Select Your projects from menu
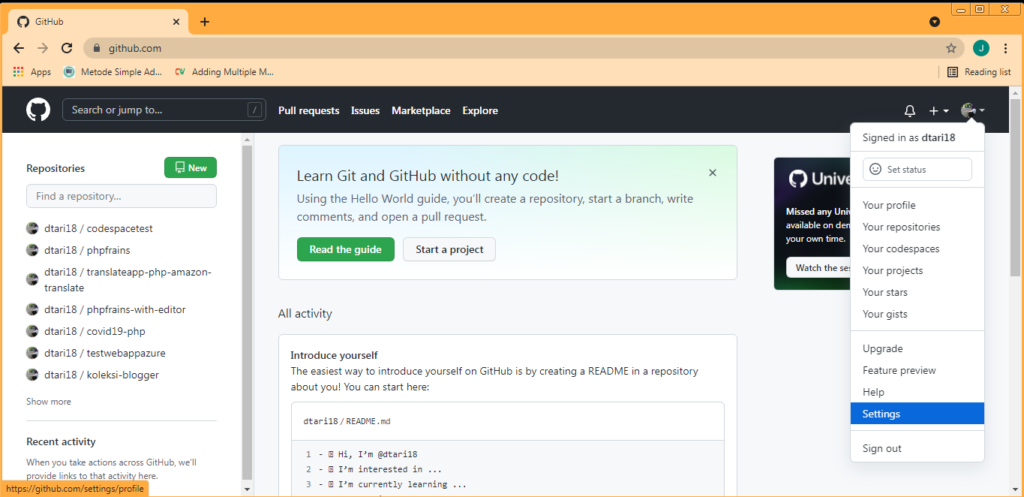 [917, 270]
